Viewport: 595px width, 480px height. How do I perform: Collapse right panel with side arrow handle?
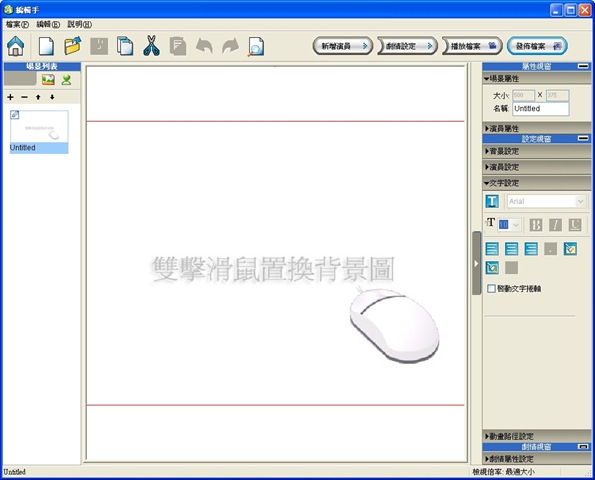[x=476, y=263]
